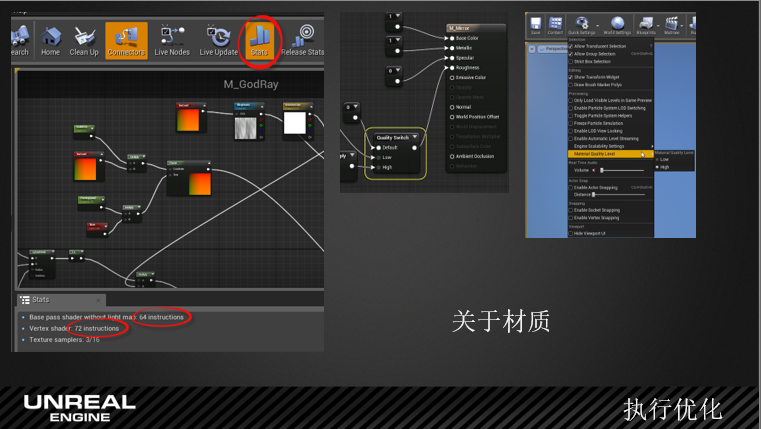
Task: Click the red volume mute speaker icon
Action: pyautogui.click(x=594, y=170)
